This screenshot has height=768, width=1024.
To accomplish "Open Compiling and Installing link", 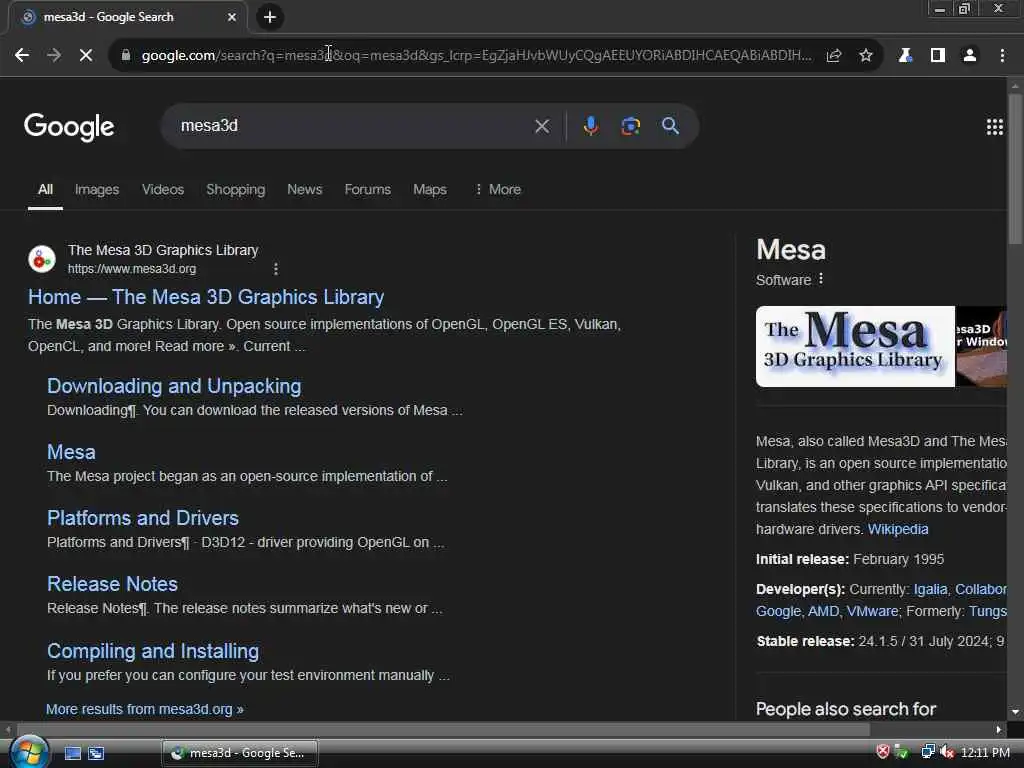I will click(x=153, y=651).
